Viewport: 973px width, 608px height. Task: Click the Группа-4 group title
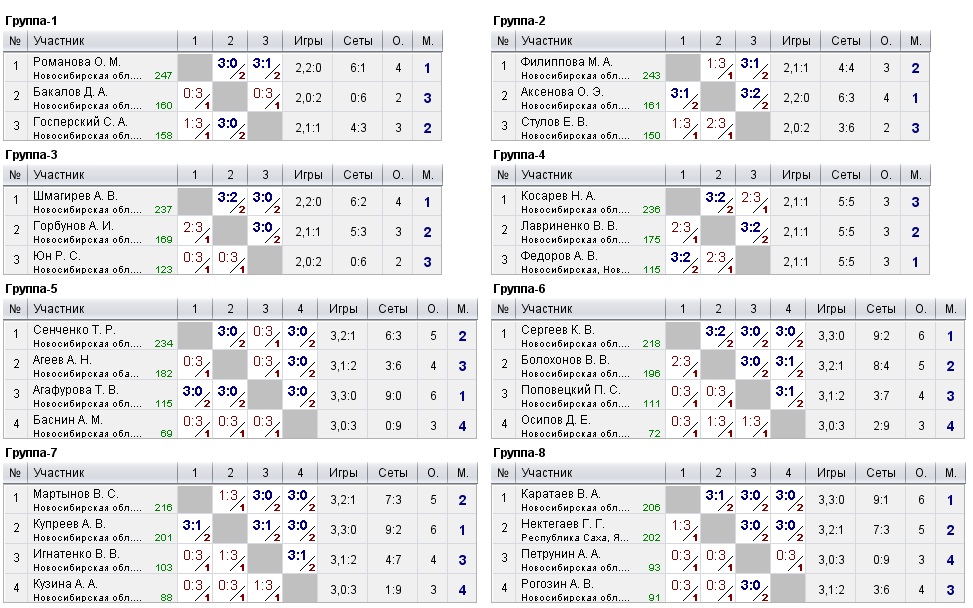519,155
